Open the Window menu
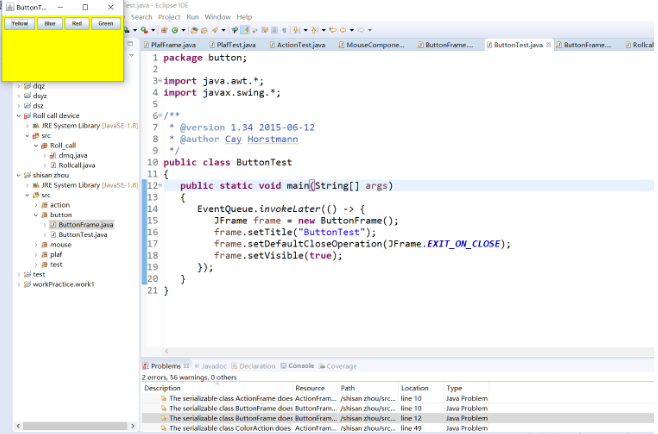Viewport: 658px width, 434px height. [217, 17]
